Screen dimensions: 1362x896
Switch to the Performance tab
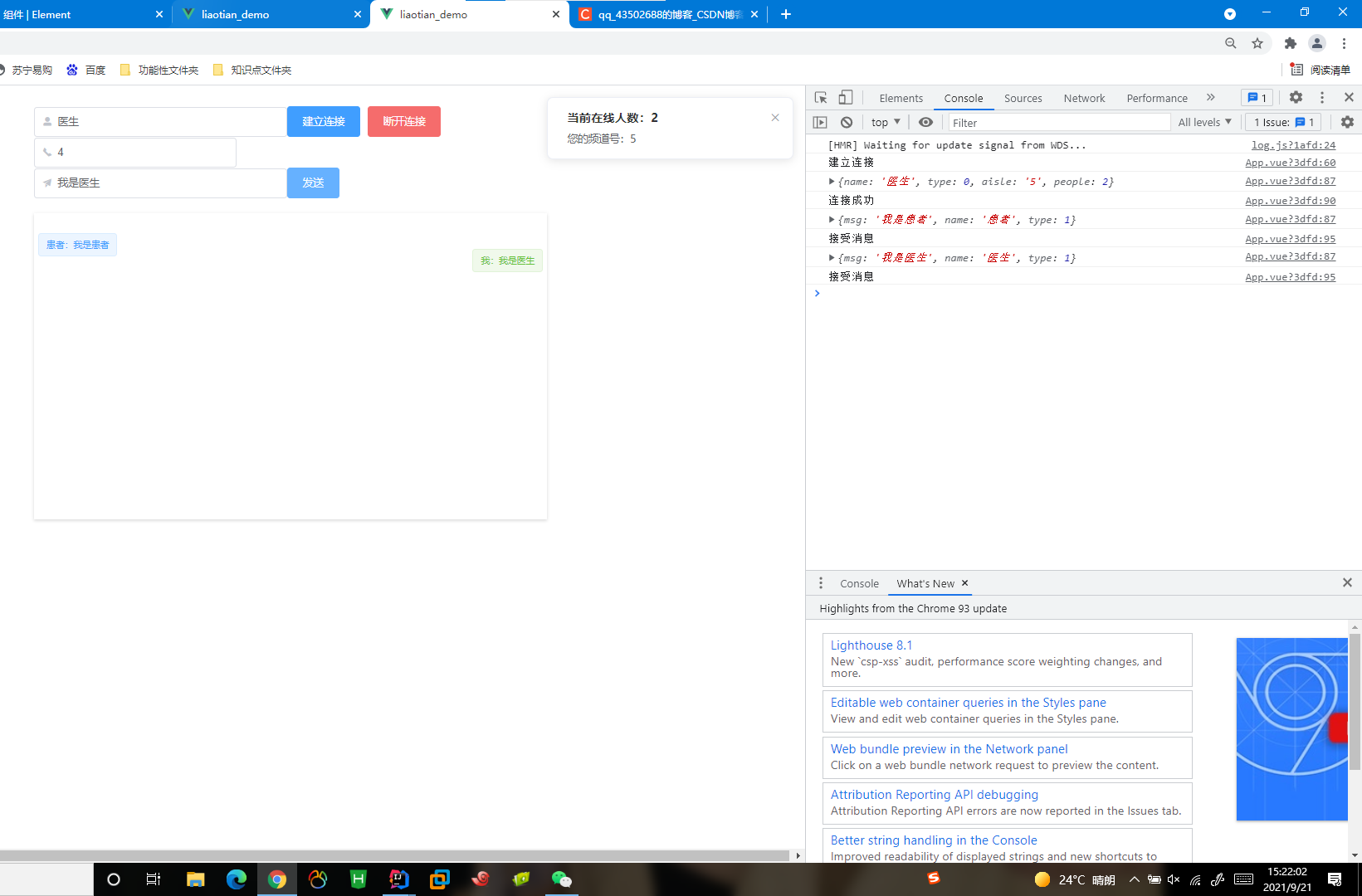[x=1156, y=98]
